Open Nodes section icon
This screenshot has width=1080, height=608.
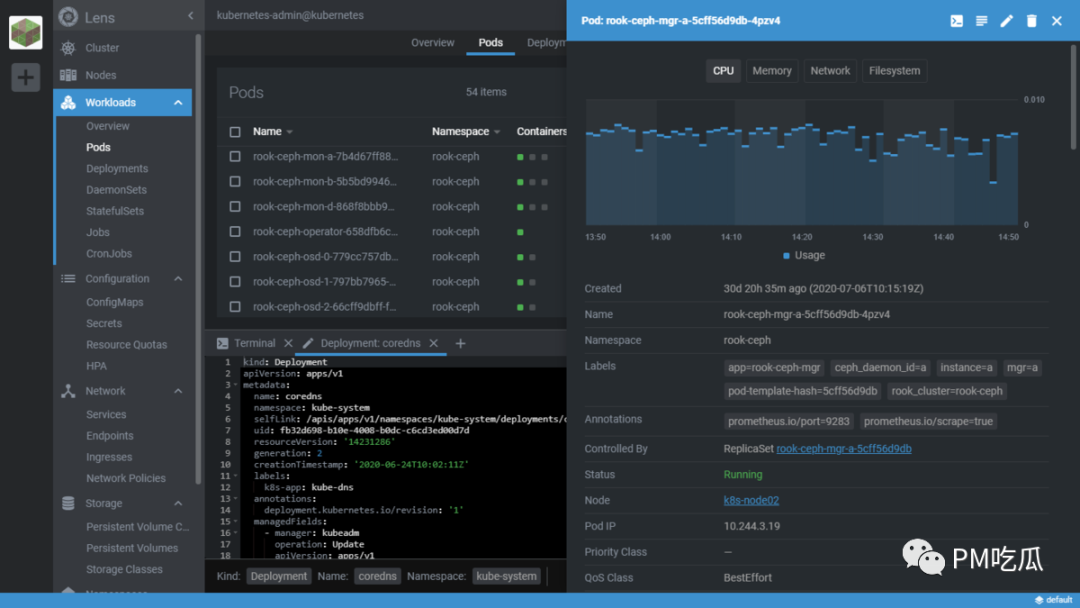click(68, 75)
